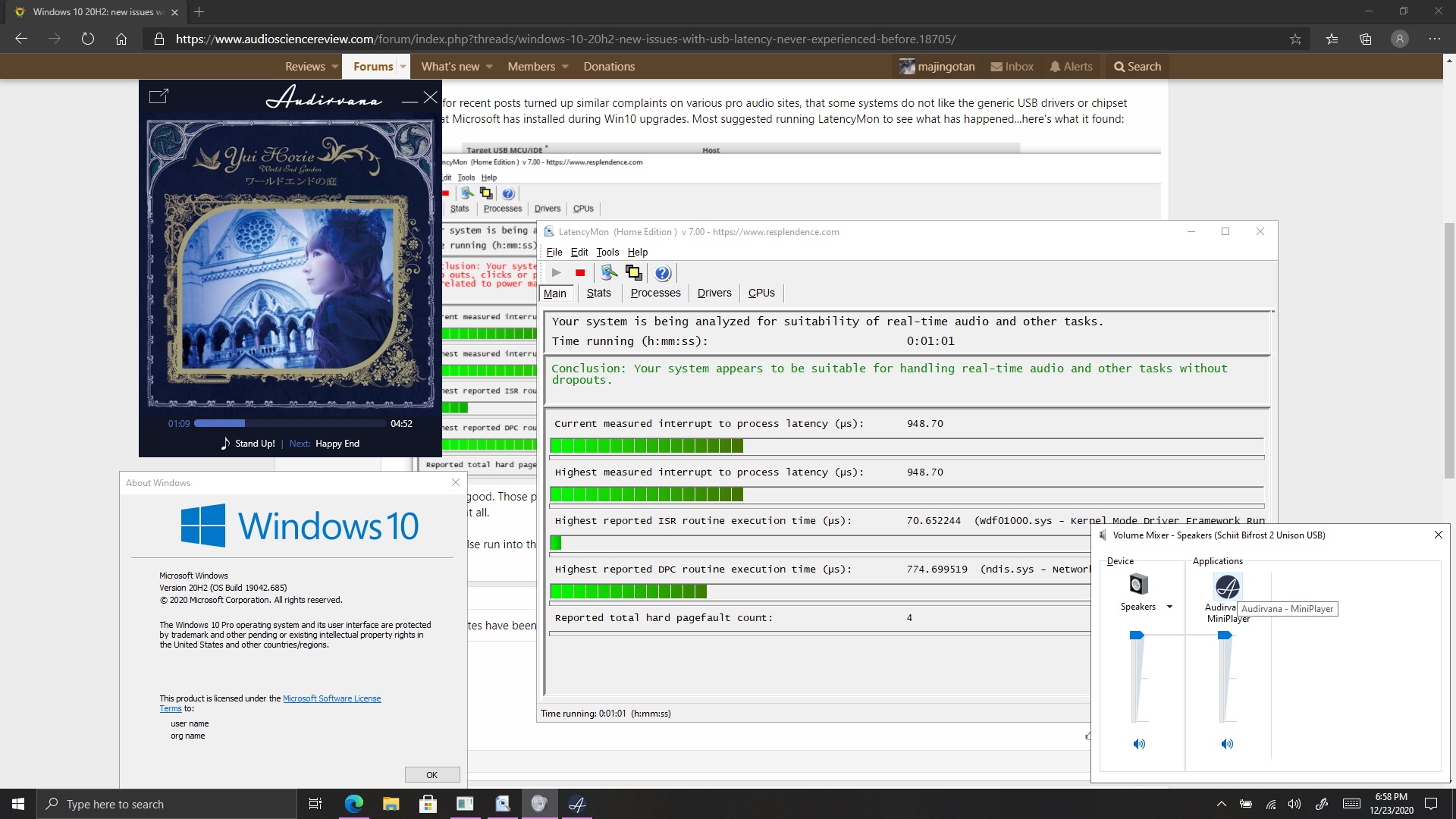
Task: Open a new browser tab
Action: click(199, 12)
